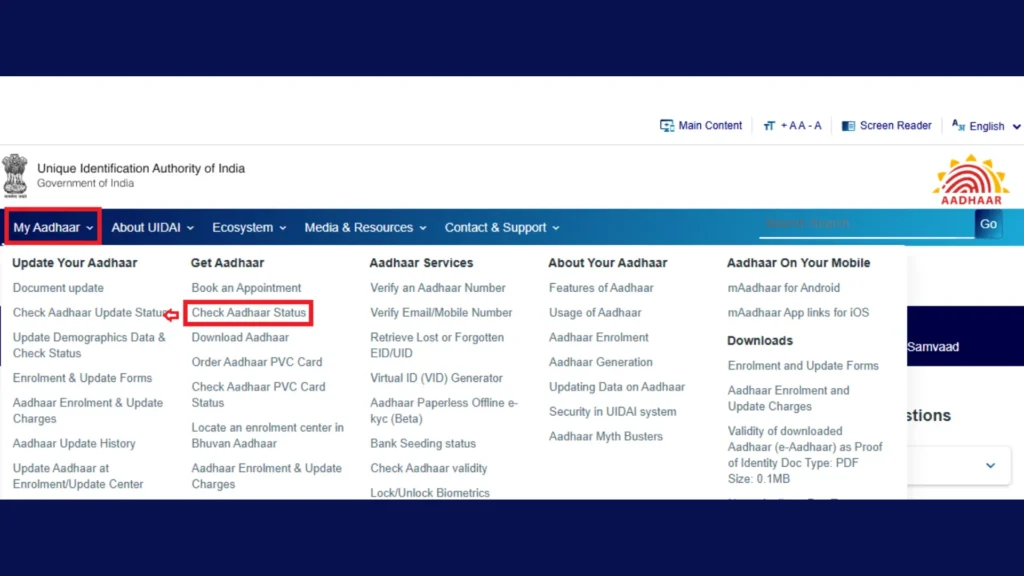1024x576 pixels.
Task: Click the Main Content link
Action: [x=710, y=125]
